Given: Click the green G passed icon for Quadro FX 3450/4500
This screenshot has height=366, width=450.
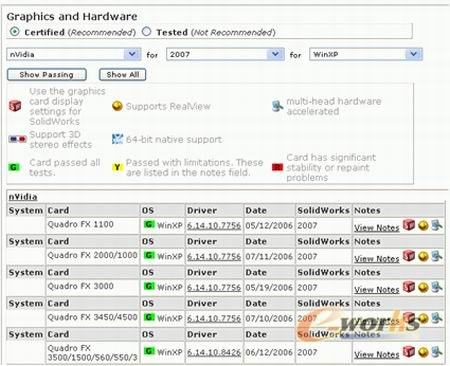Looking at the screenshot, I should coord(149,317).
